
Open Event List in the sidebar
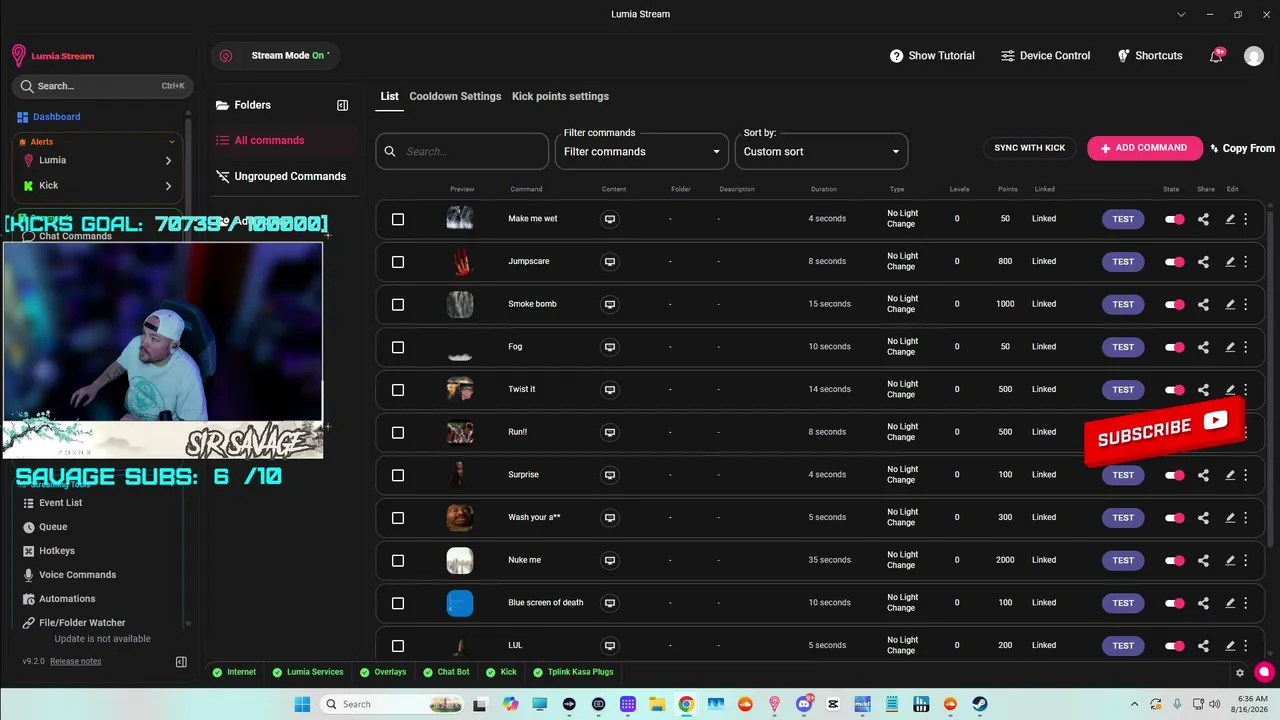(60, 503)
